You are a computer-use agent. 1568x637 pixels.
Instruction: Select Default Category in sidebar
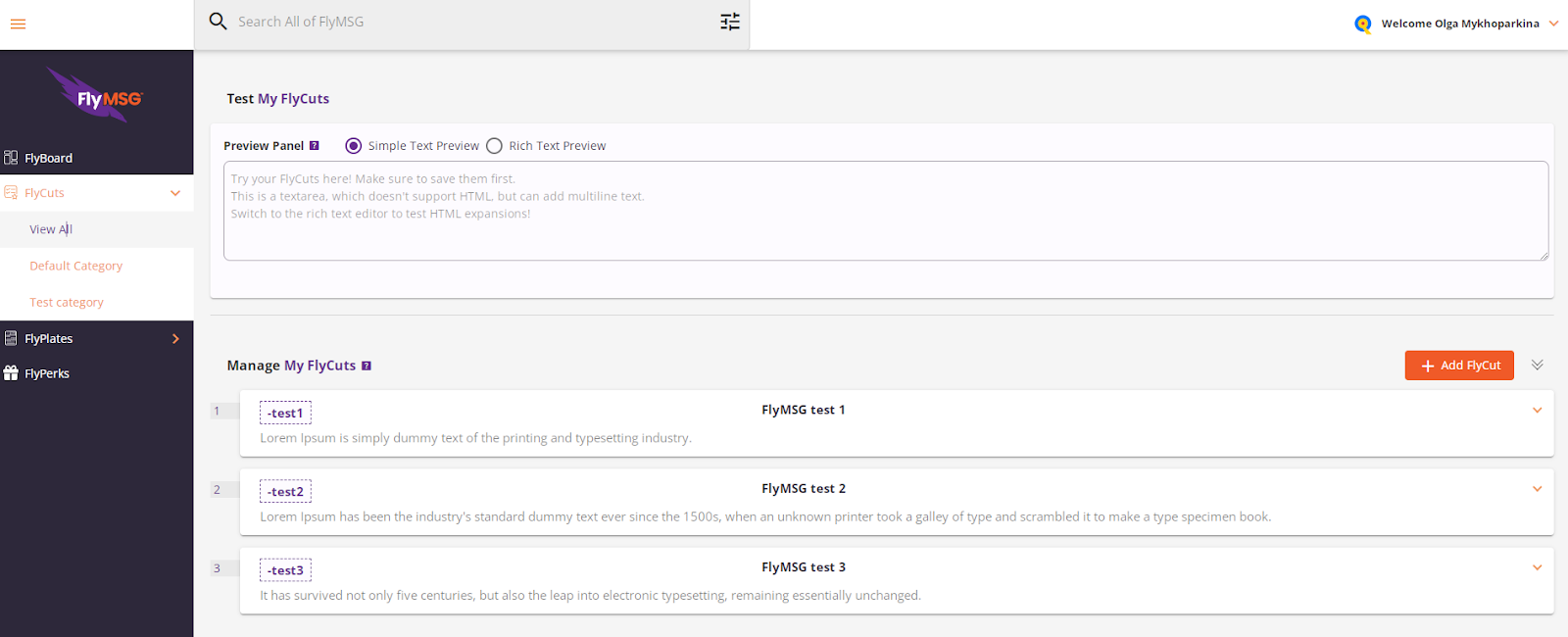76,266
